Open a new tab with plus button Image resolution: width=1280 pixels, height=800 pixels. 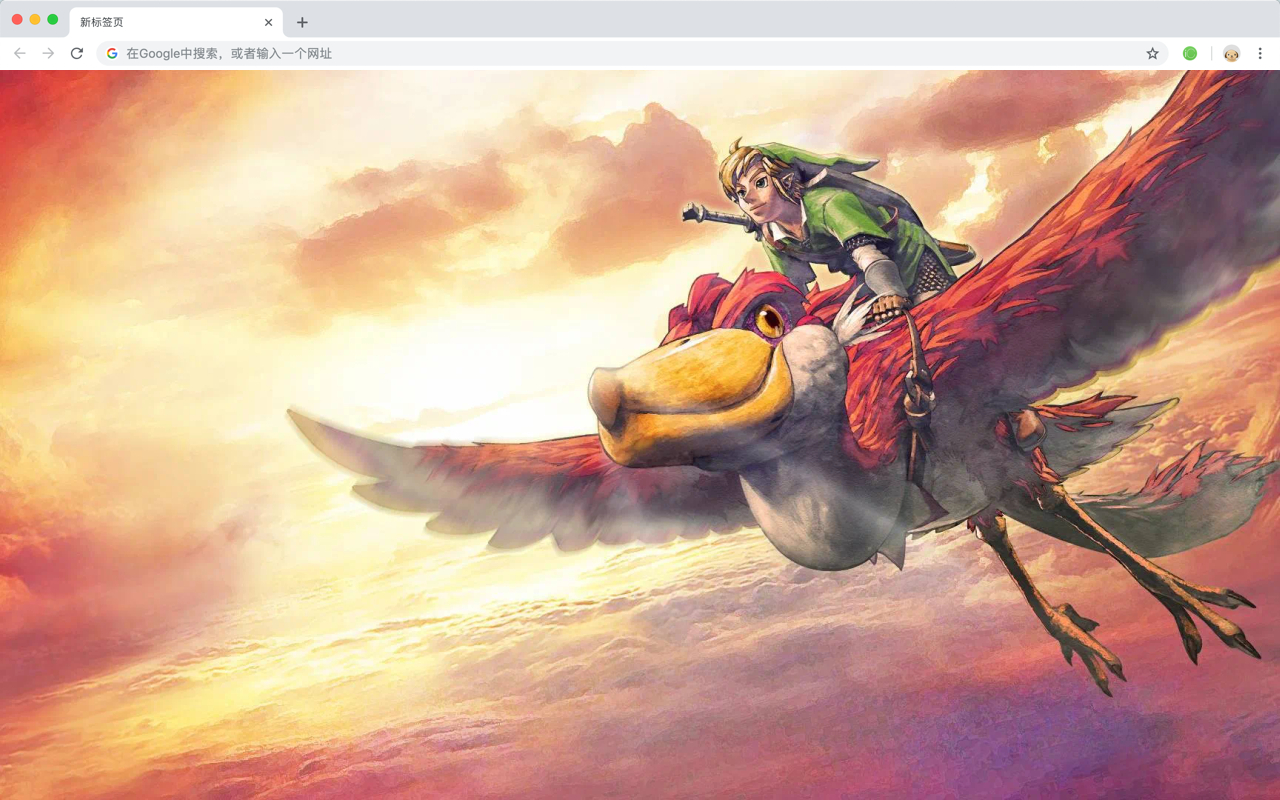coord(302,22)
